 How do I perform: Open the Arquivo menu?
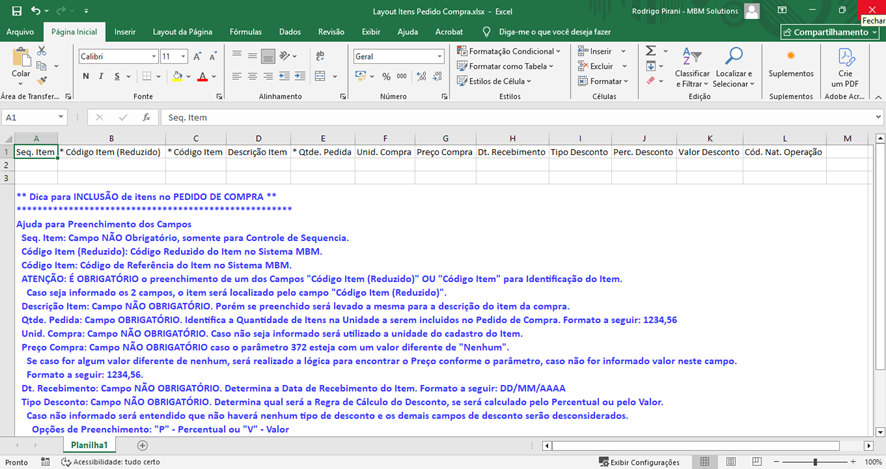click(x=20, y=32)
